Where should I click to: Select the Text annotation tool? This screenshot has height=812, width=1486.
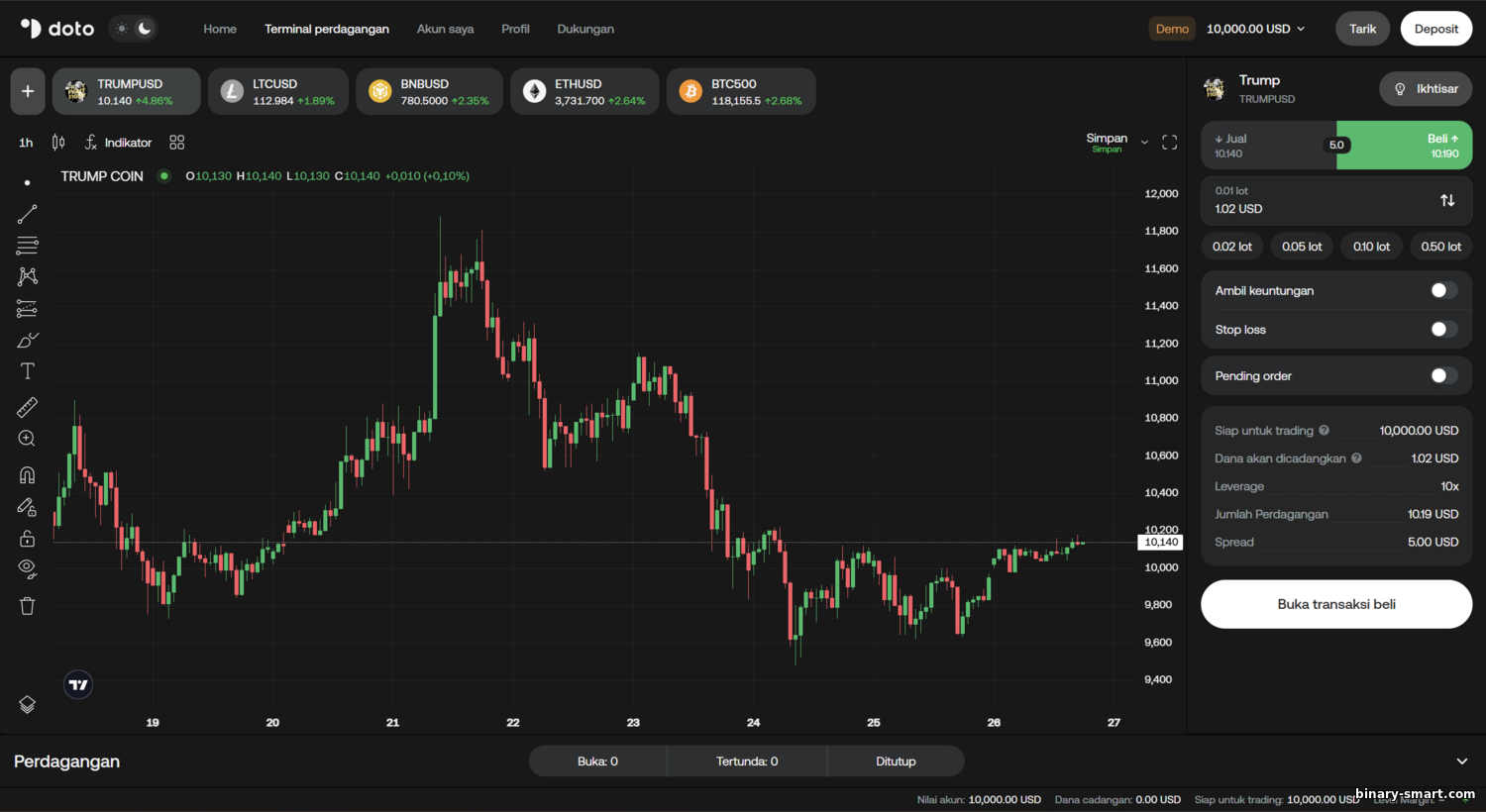tap(27, 371)
